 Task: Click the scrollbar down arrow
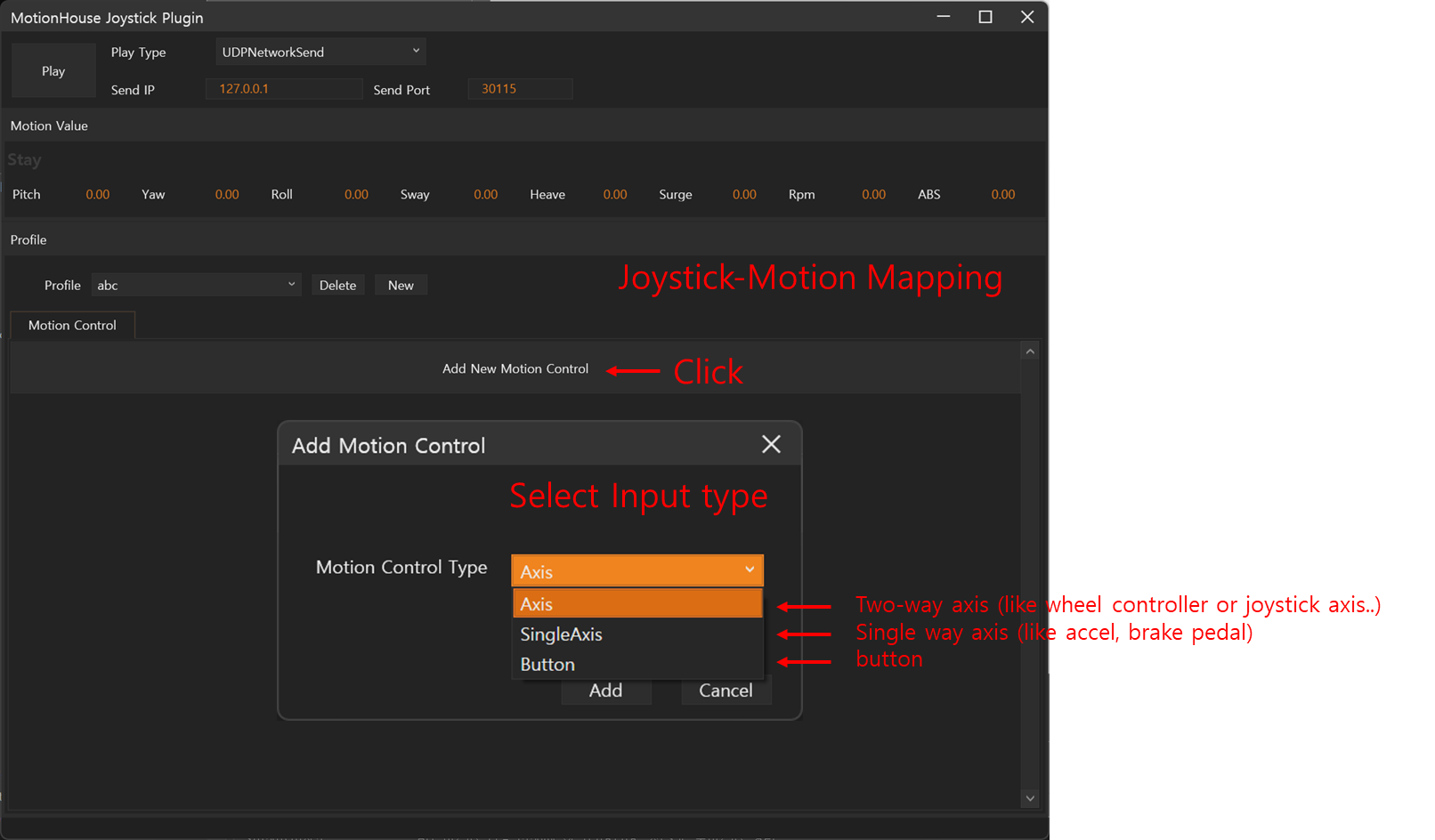1030,798
